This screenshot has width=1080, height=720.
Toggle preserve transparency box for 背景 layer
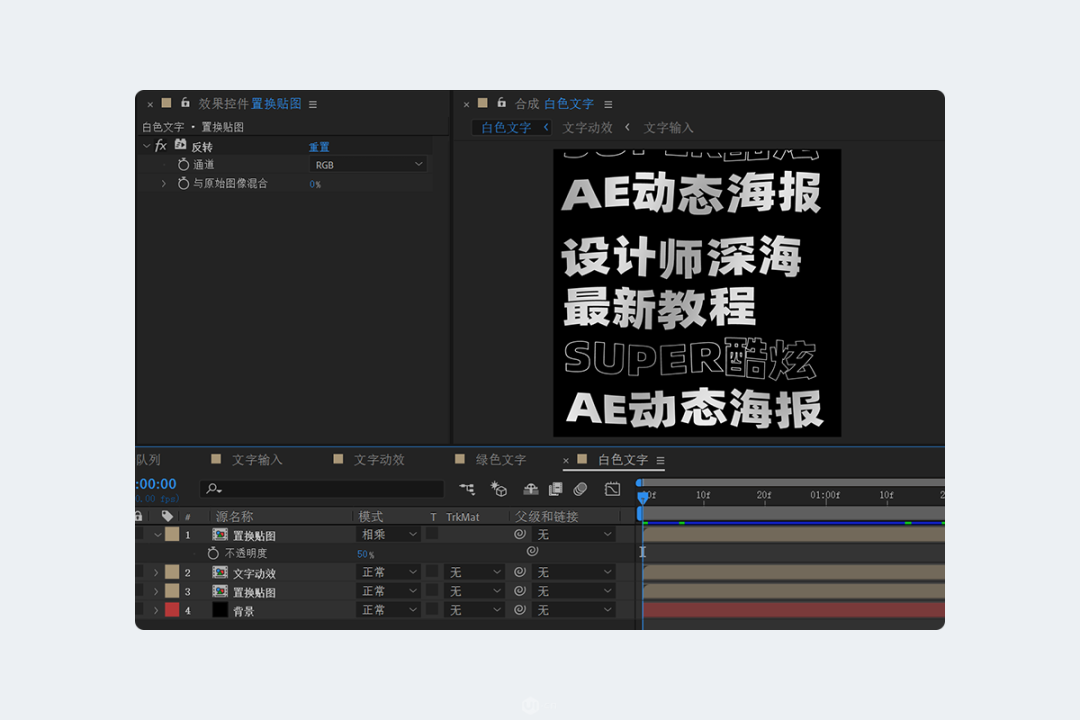[x=432, y=609]
